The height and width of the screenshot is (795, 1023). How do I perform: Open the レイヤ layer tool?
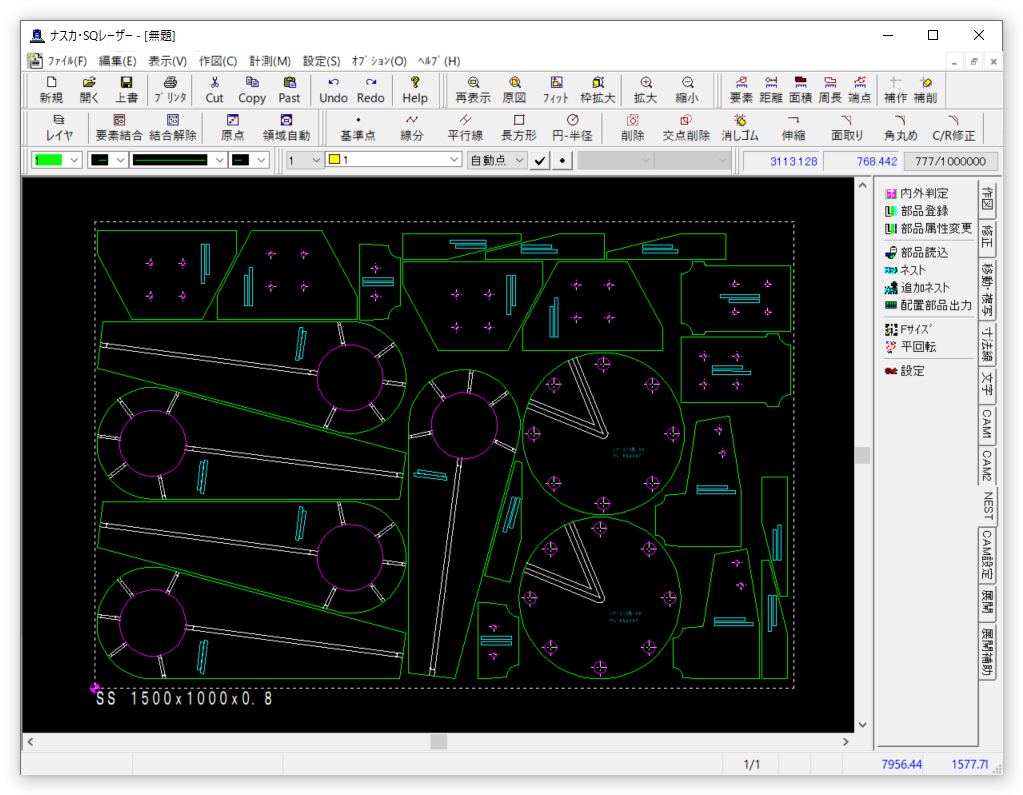(x=59, y=127)
